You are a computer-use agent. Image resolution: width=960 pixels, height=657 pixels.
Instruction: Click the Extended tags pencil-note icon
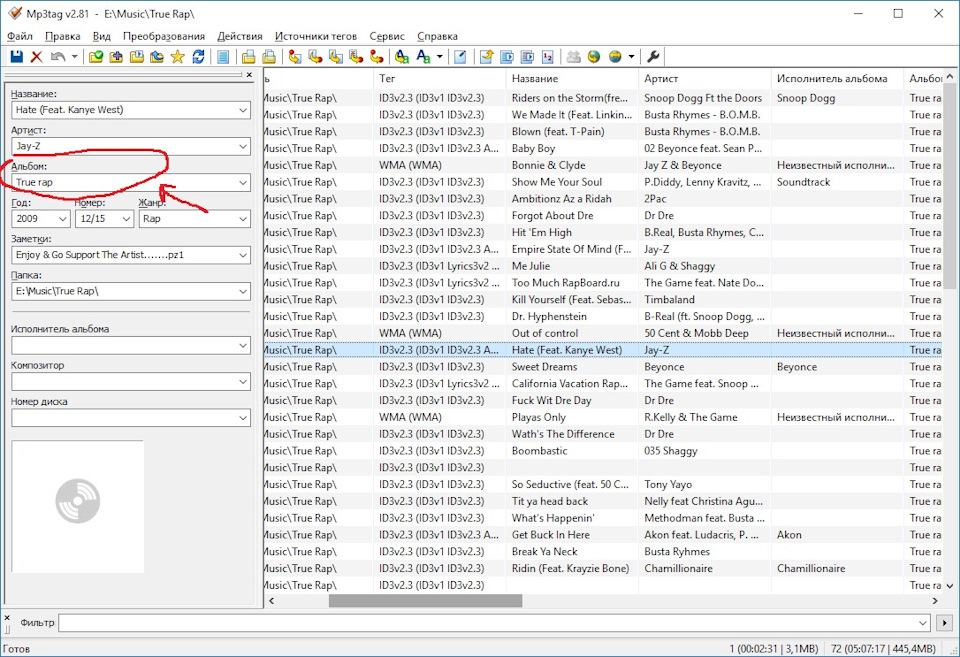coord(460,57)
